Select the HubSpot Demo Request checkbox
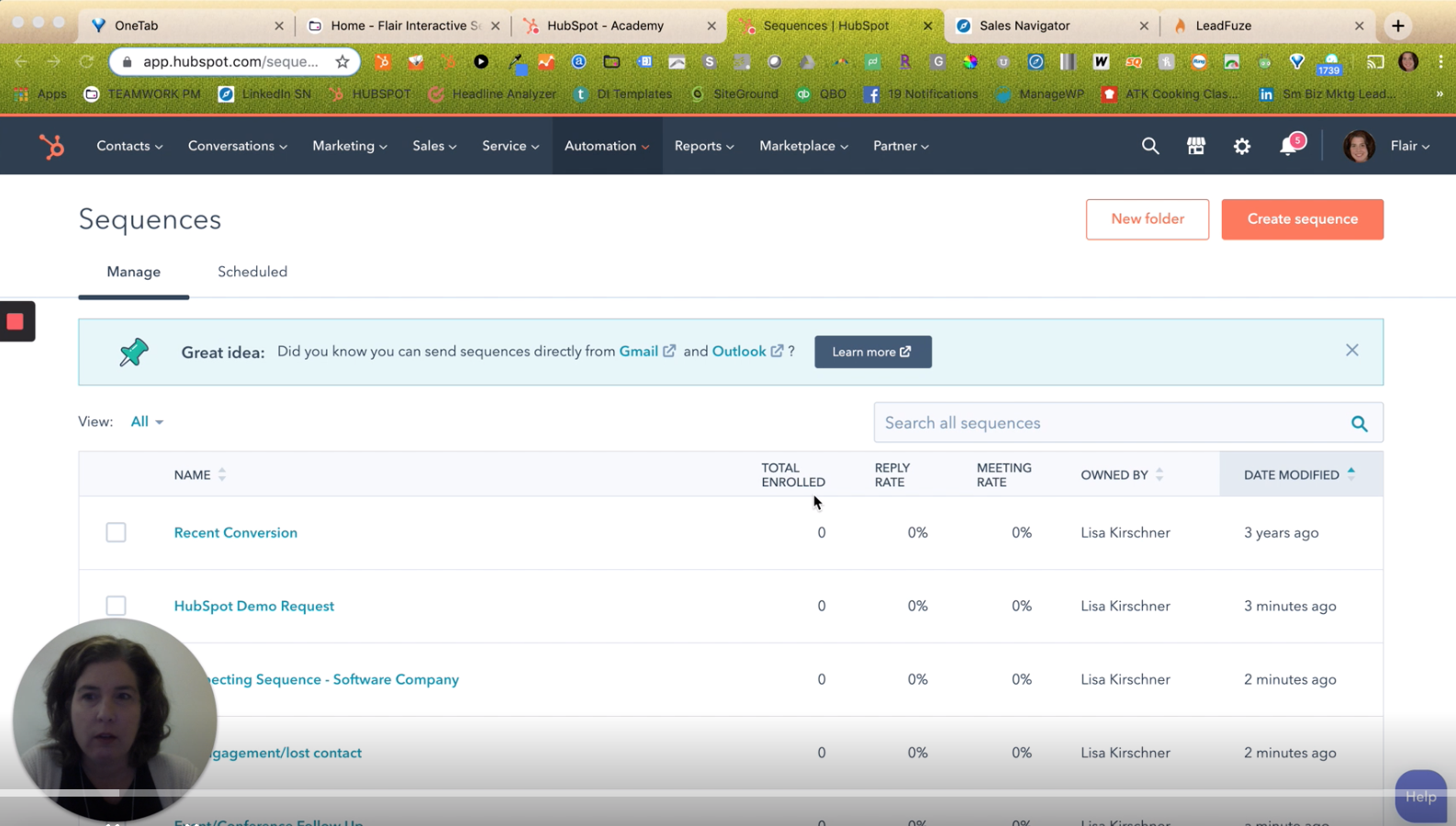The height and width of the screenshot is (826, 1456). (116, 606)
